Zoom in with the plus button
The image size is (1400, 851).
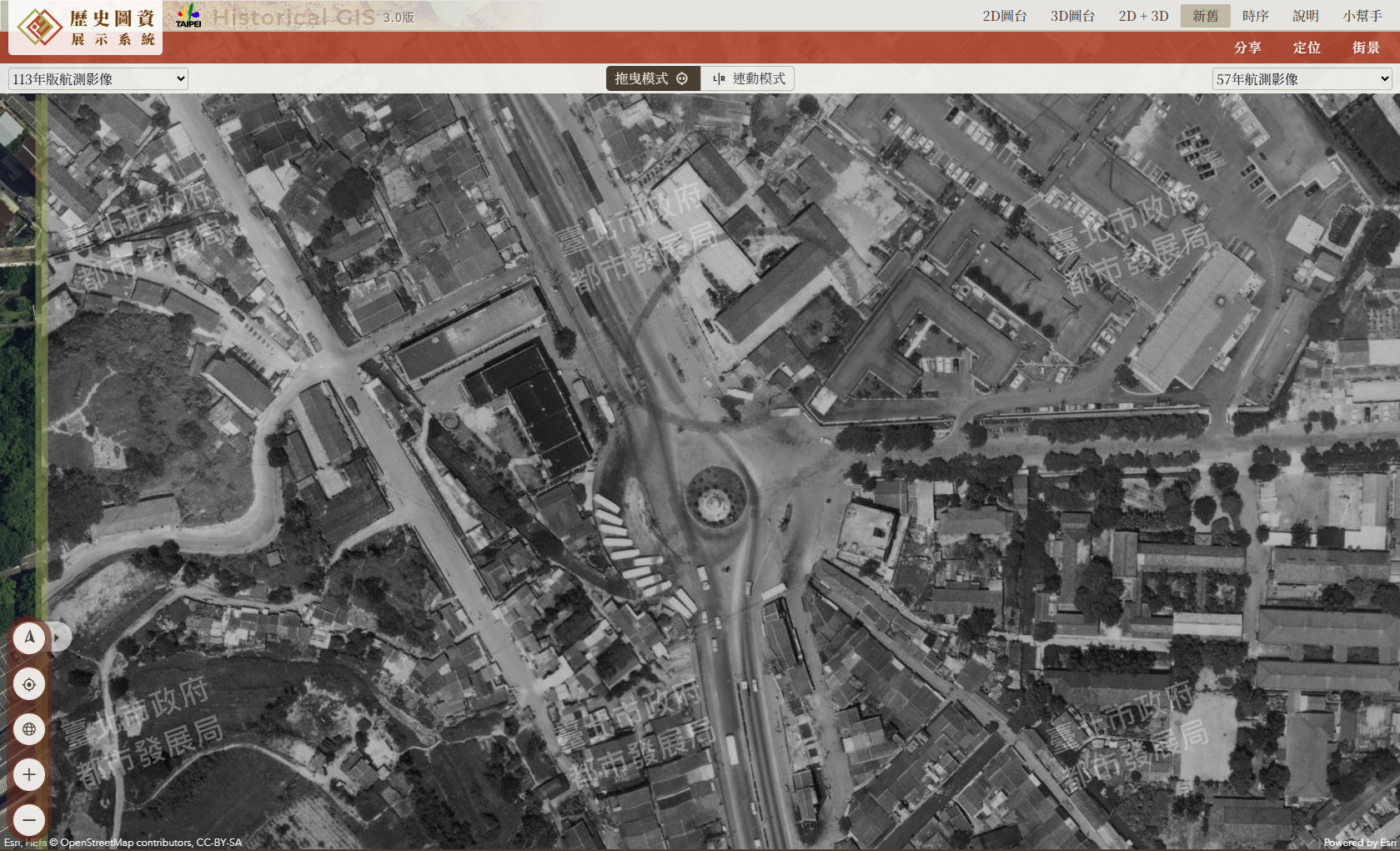point(29,774)
